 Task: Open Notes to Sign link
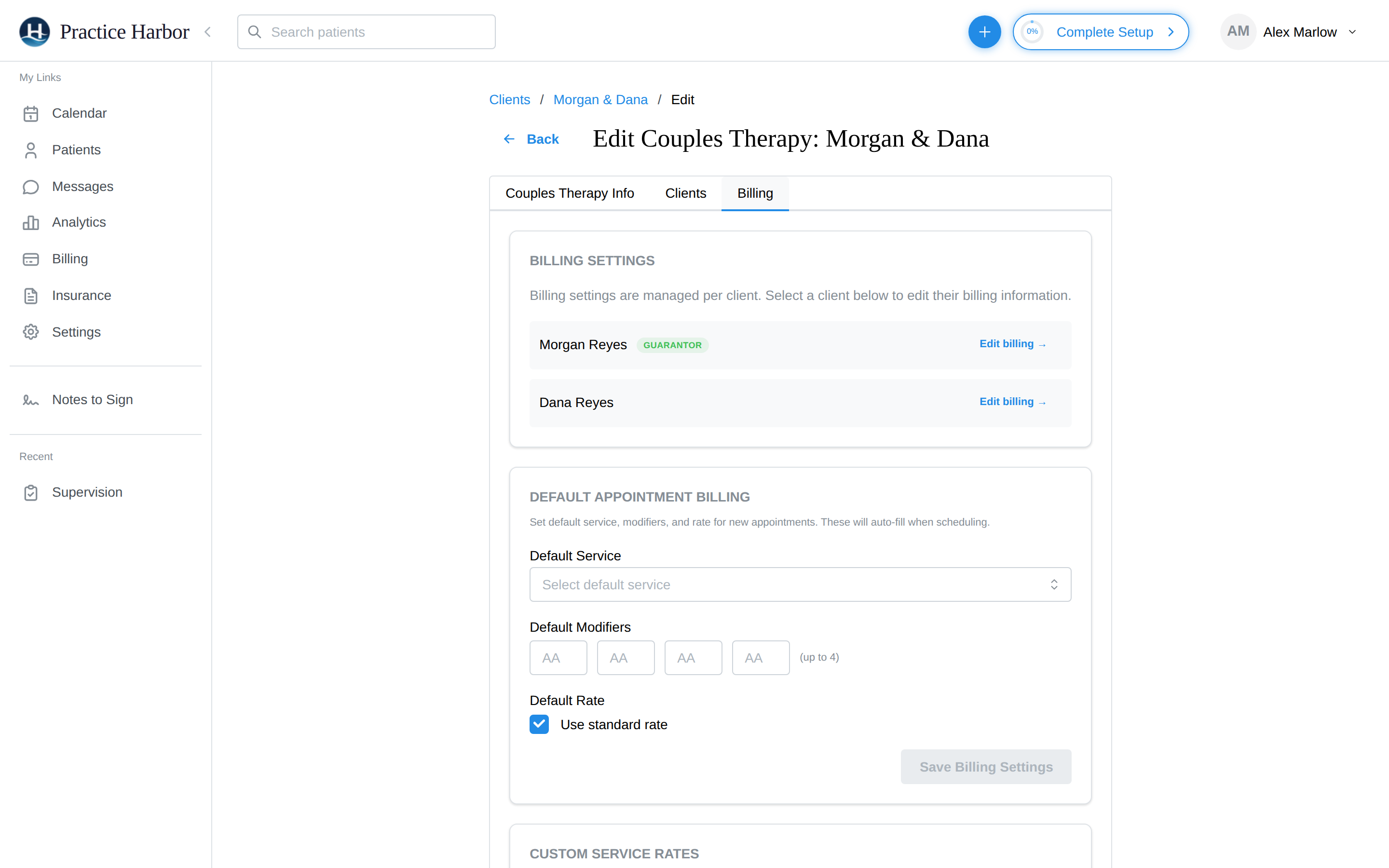93,400
